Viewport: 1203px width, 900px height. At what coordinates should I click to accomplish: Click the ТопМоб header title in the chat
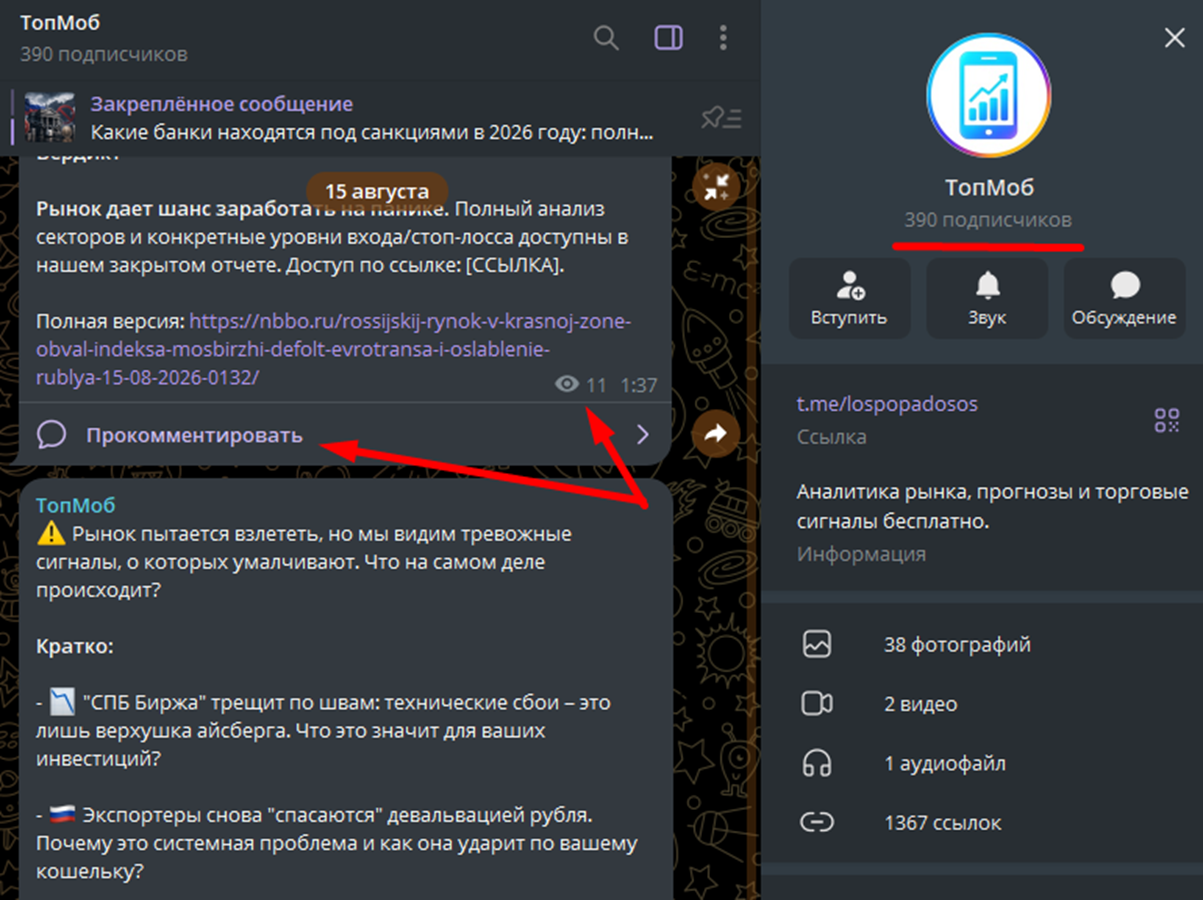coord(60,23)
